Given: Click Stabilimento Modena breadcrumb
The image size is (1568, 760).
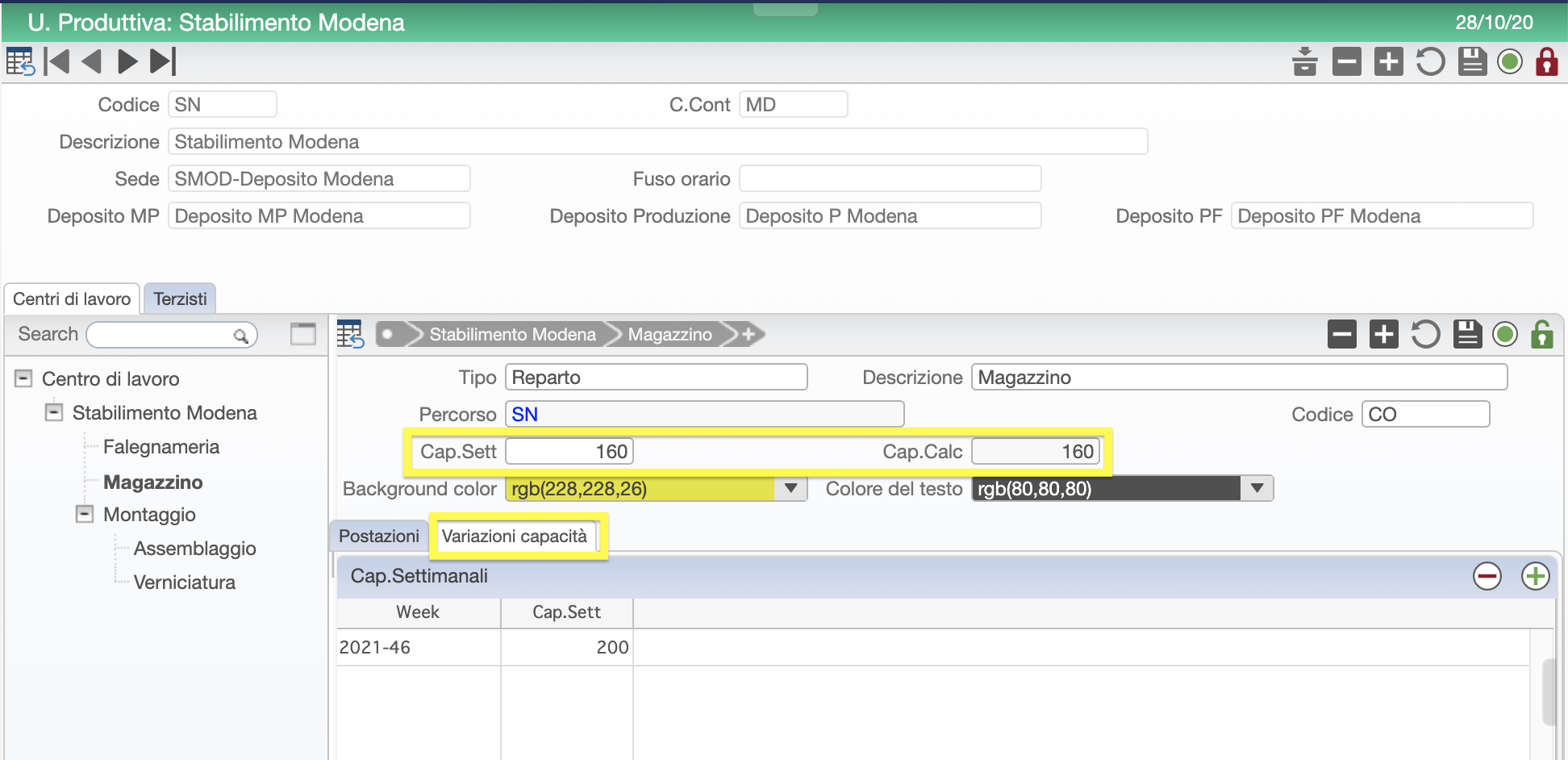Looking at the screenshot, I should click(x=512, y=334).
